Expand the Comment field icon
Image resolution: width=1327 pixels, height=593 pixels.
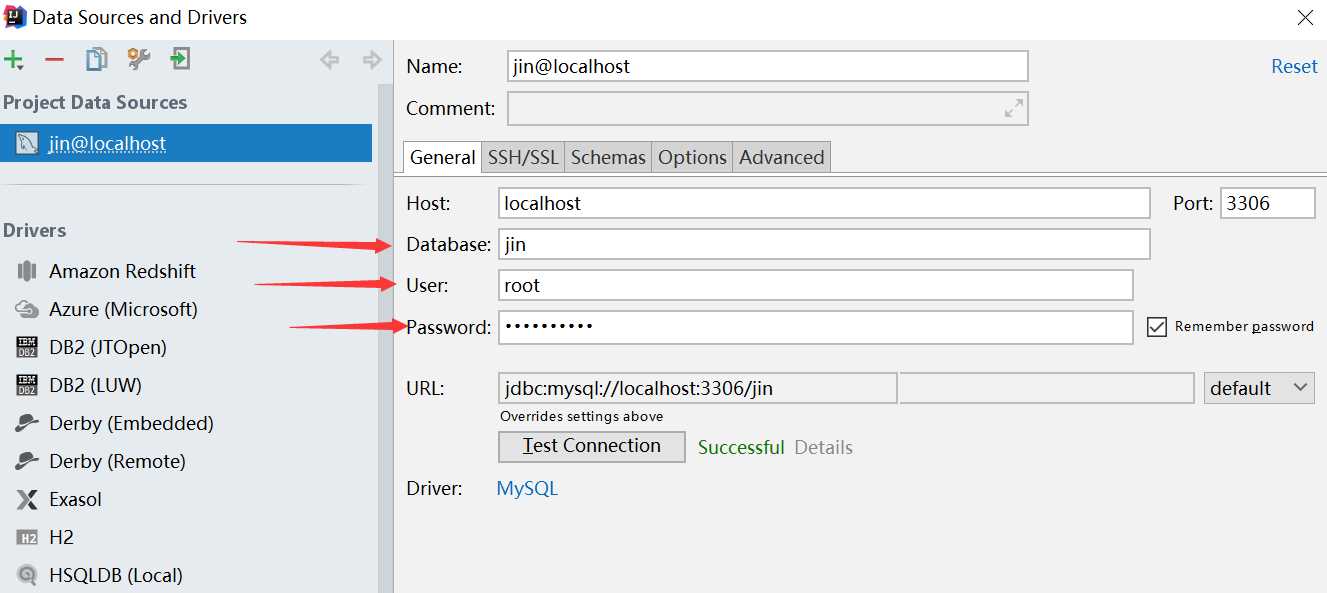(x=1014, y=108)
